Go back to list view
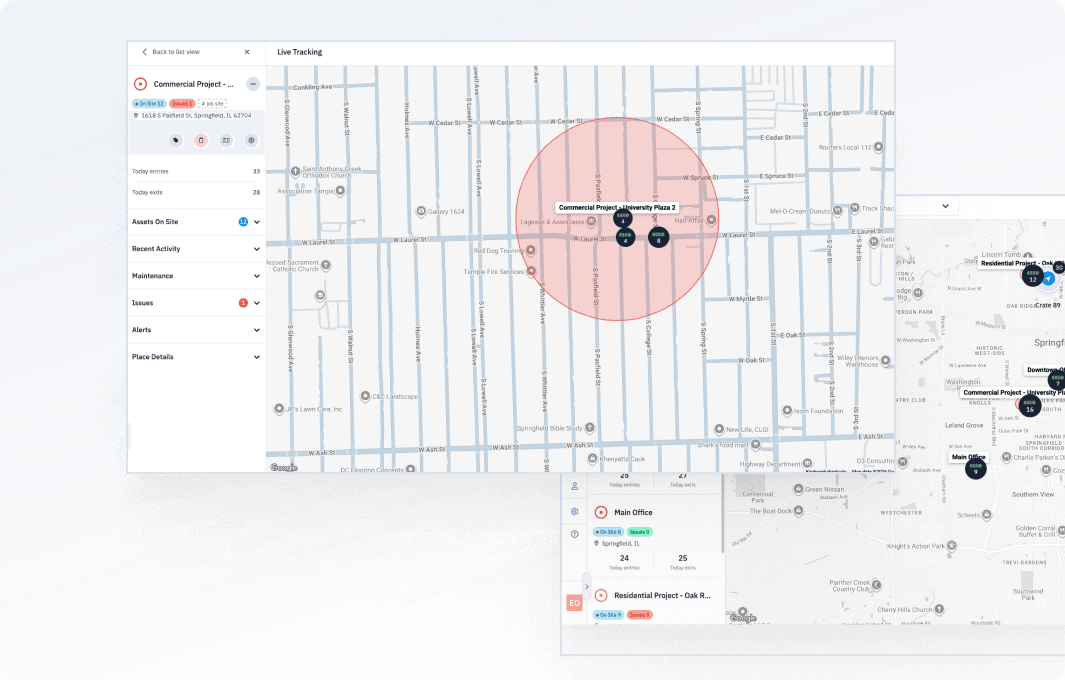This screenshot has height=680, width=1065. 170,52
